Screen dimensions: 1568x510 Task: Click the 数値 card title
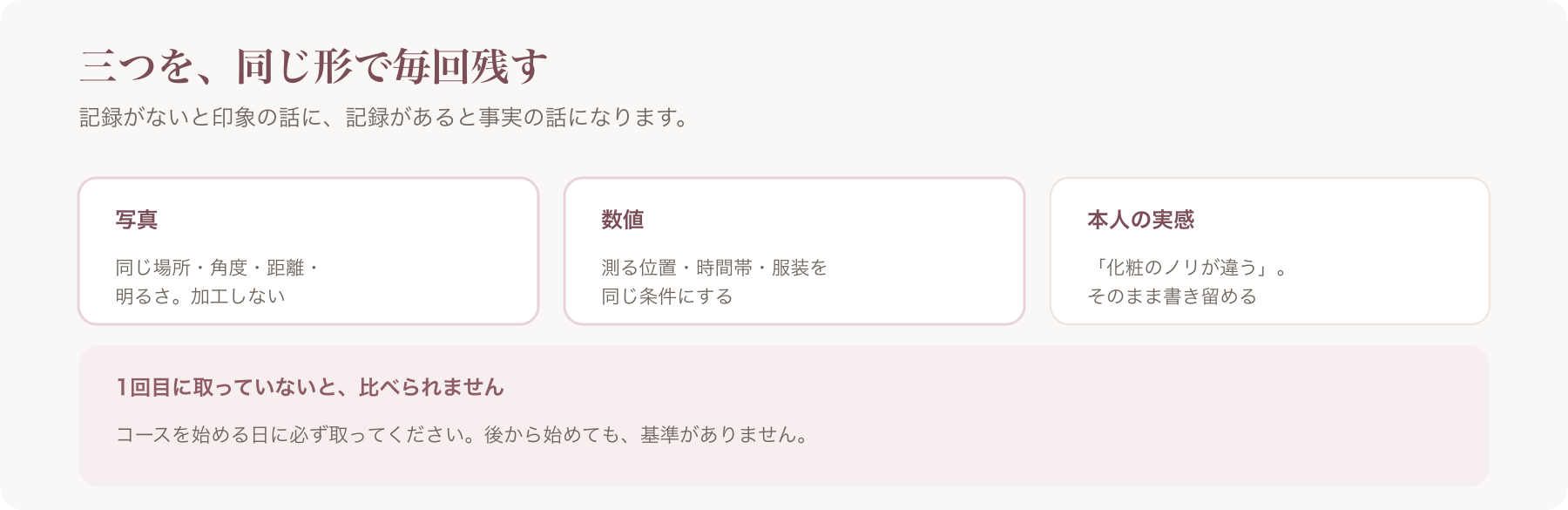pos(623,220)
